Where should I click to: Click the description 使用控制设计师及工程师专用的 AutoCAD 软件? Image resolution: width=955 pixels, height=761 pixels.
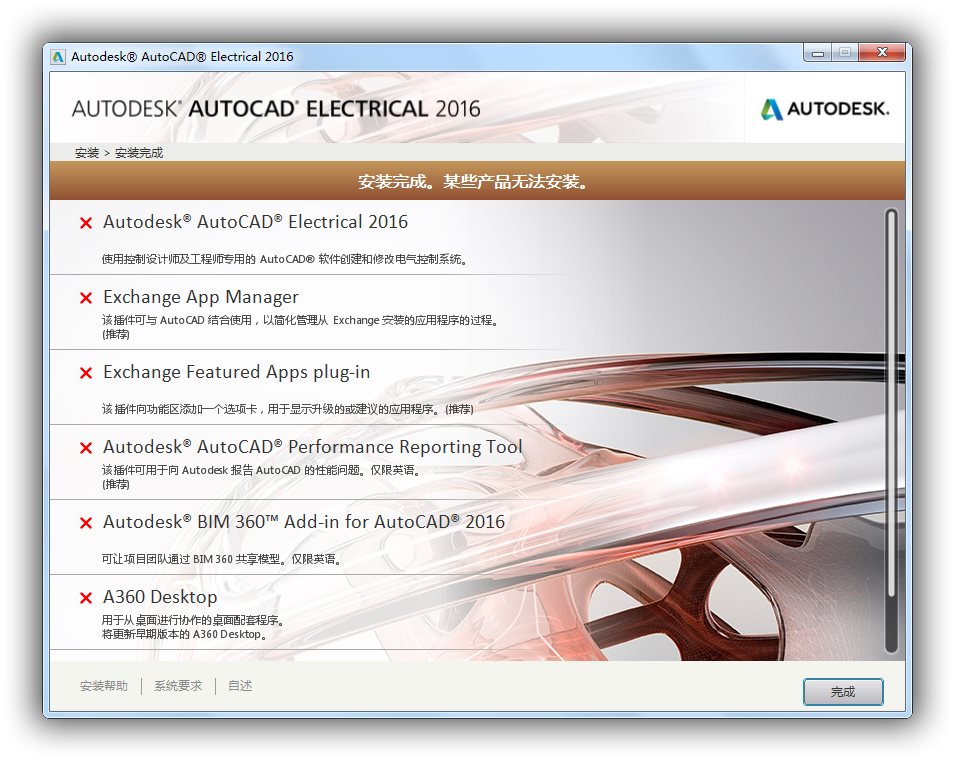click(x=284, y=259)
